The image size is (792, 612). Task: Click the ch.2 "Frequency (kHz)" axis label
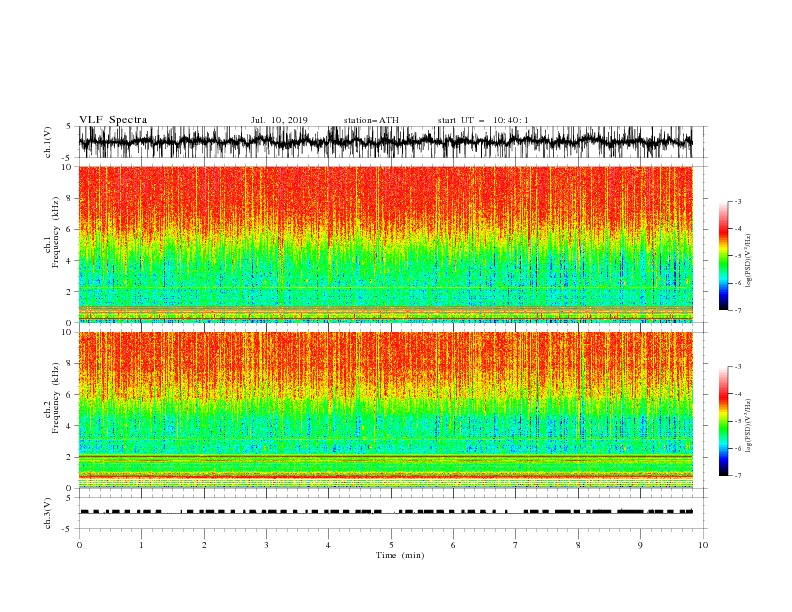coord(56,397)
